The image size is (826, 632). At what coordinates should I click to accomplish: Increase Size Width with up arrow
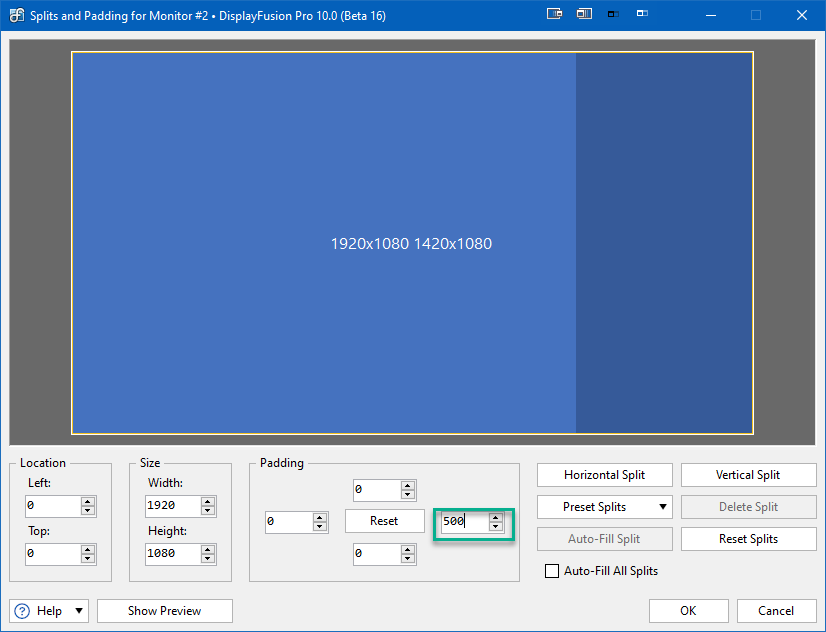208,501
